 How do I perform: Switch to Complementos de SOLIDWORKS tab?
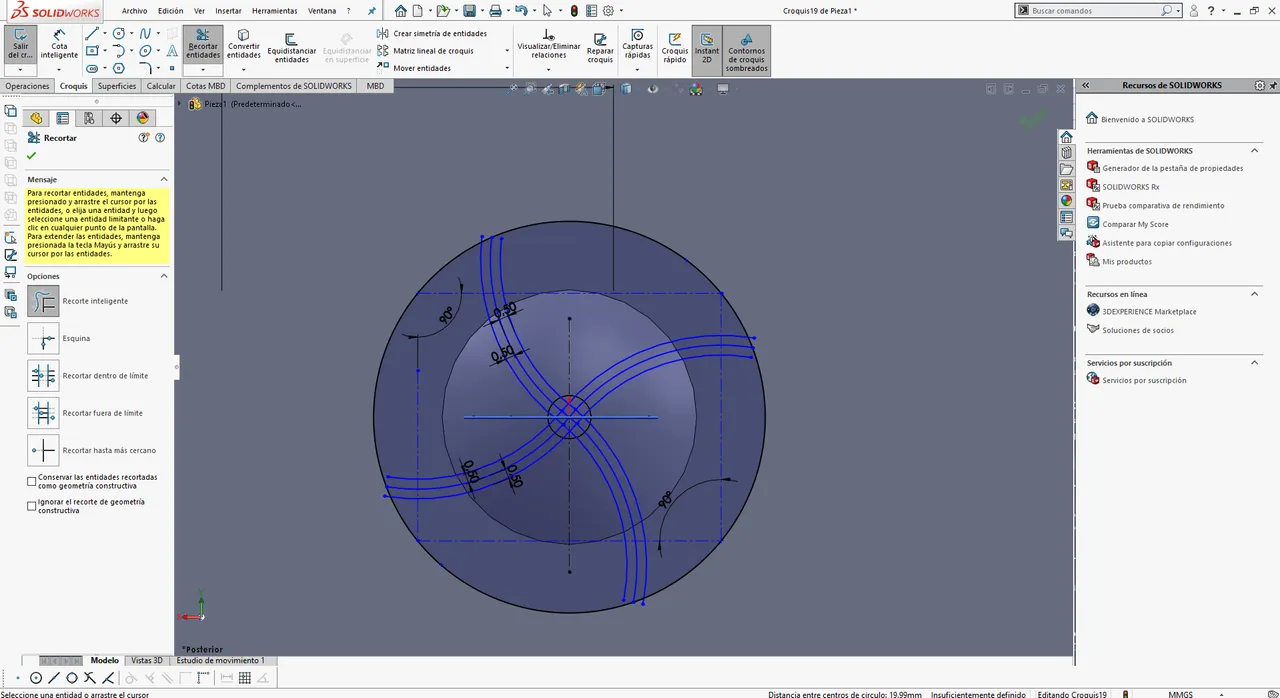tap(294, 86)
